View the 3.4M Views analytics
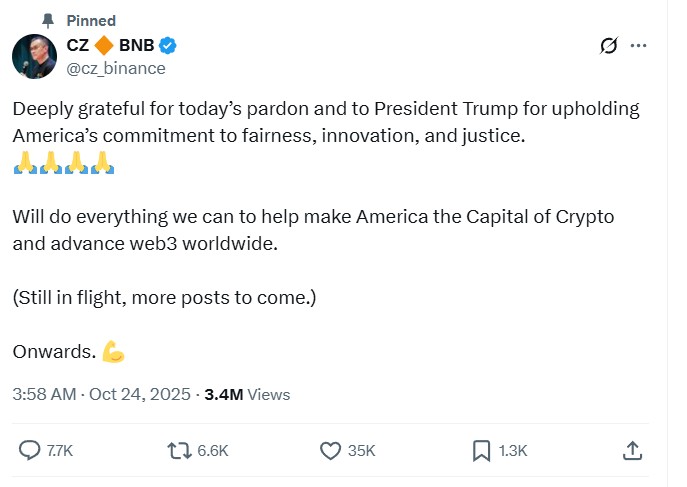Screen dimensions: 687x487 click(247, 394)
